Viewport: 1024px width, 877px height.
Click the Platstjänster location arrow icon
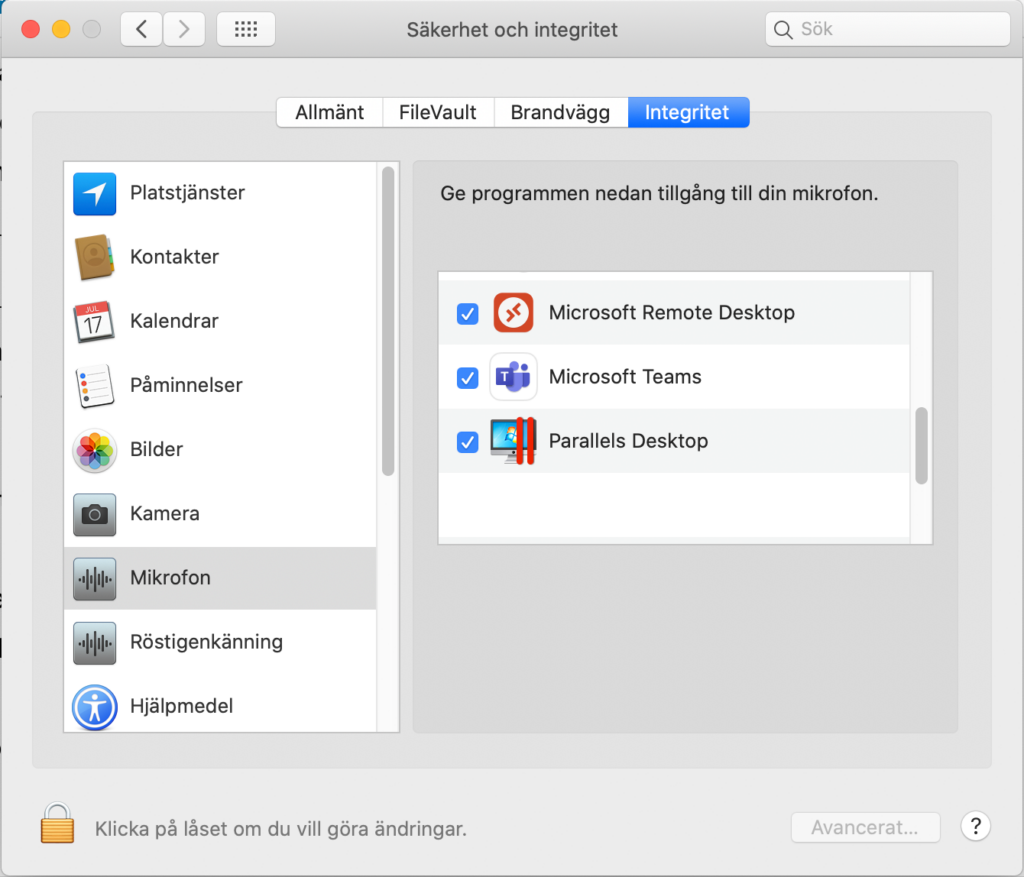point(95,194)
